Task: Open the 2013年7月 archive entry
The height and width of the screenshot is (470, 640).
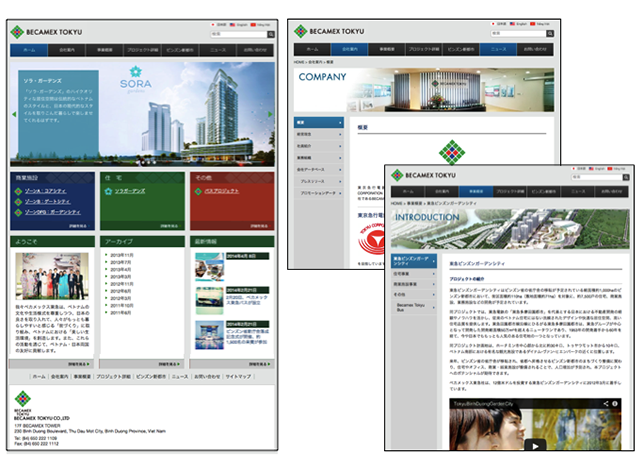Action: click(x=121, y=262)
